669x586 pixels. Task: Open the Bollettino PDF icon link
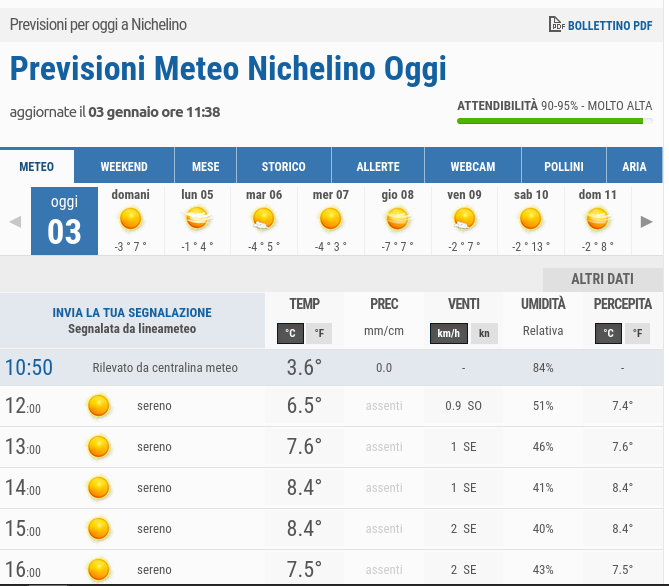[x=557, y=25]
